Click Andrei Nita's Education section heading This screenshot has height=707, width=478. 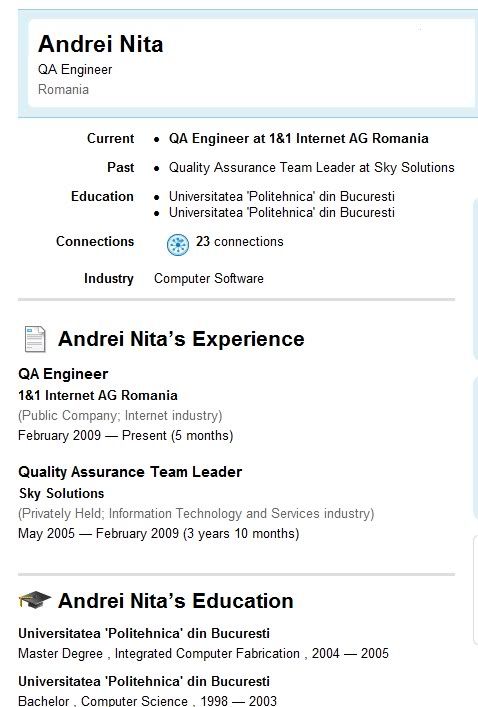(x=176, y=601)
